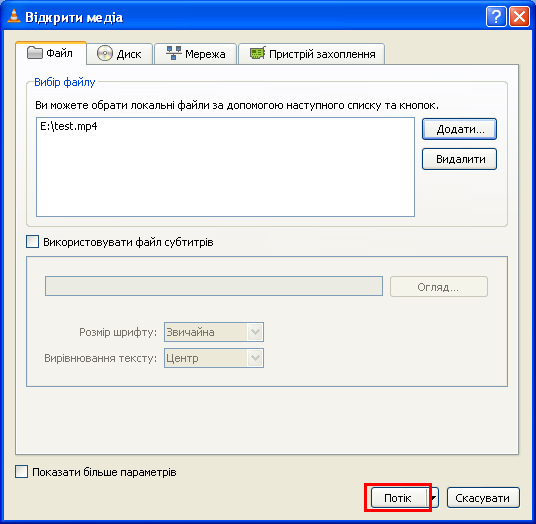Image resolution: width=536 pixels, height=524 pixels.
Task: Open the dropdown arrow next to Потік
Action: 433,498
